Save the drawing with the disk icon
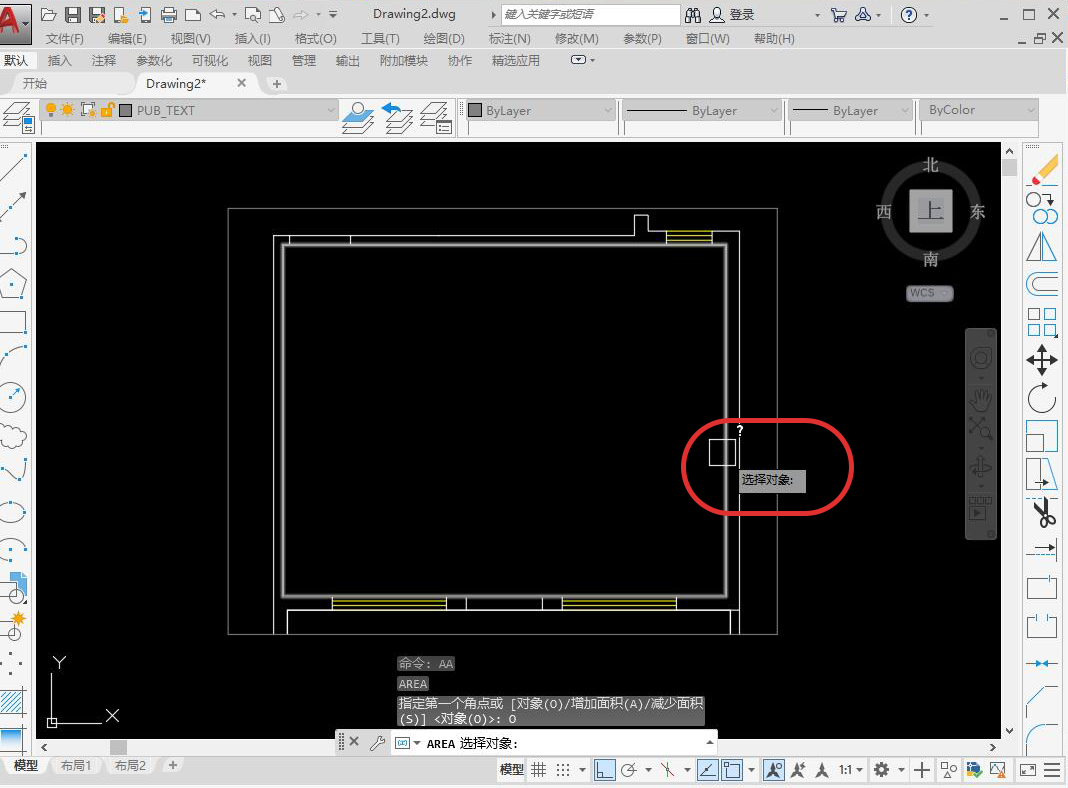 [x=73, y=14]
